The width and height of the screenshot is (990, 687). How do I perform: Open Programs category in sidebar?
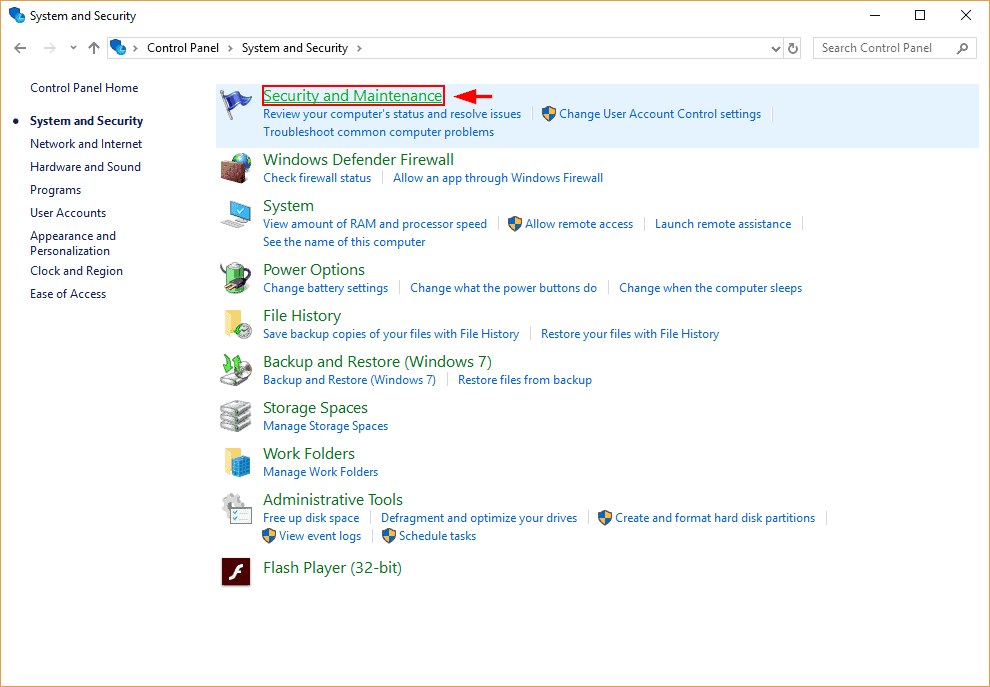click(56, 190)
